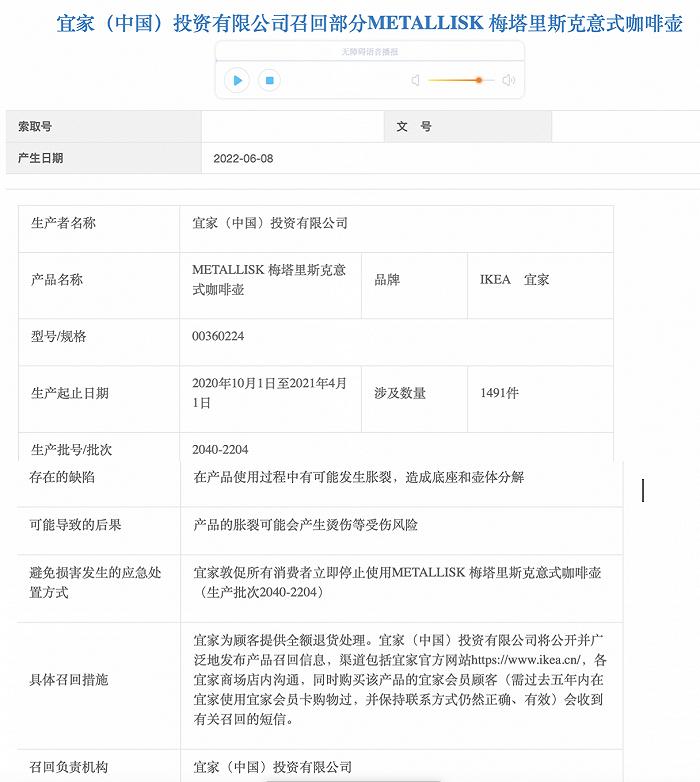This screenshot has width=700, height=782.
Task: Select the model number 00360224
Action: click(218, 336)
